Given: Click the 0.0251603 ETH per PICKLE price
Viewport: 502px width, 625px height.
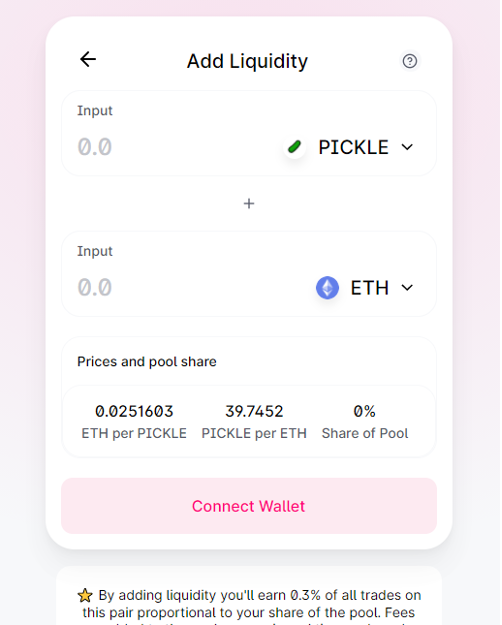Looking at the screenshot, I should point(134,412).
